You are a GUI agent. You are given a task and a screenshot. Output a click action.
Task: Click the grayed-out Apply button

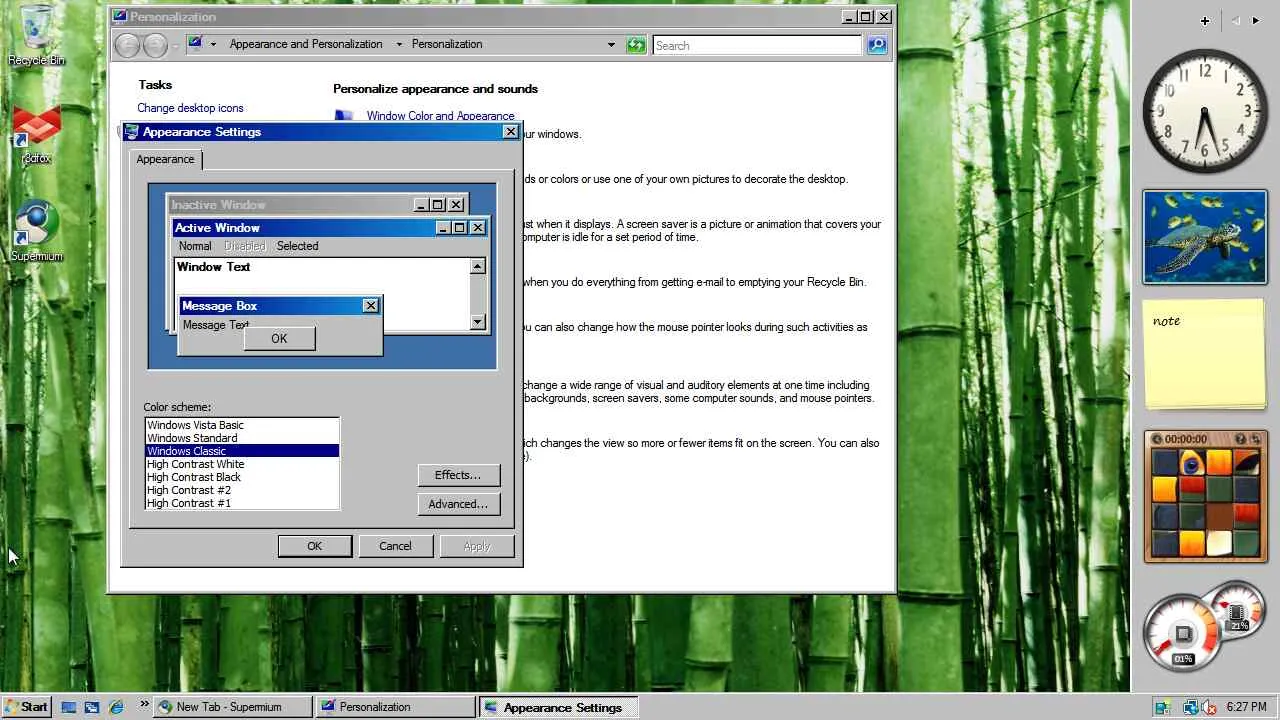pyautogui.click(x=477, y=546)
